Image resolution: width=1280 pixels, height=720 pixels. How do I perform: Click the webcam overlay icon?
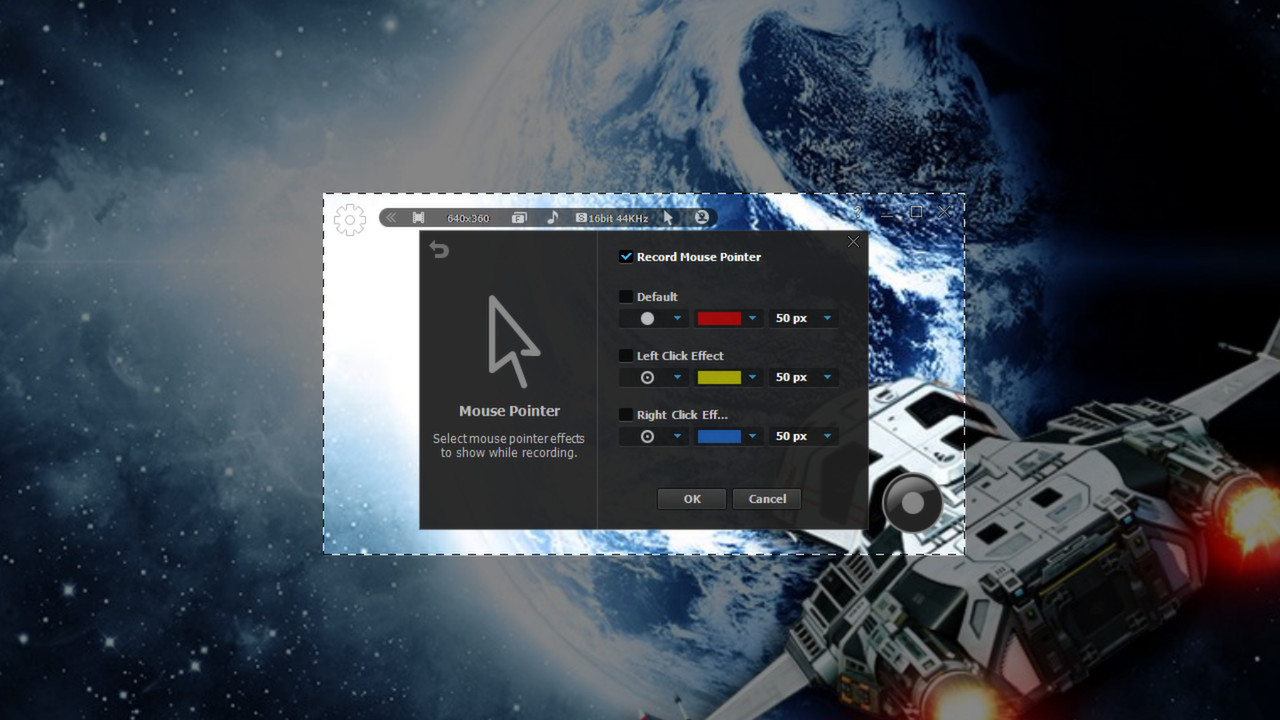point(701,217)
